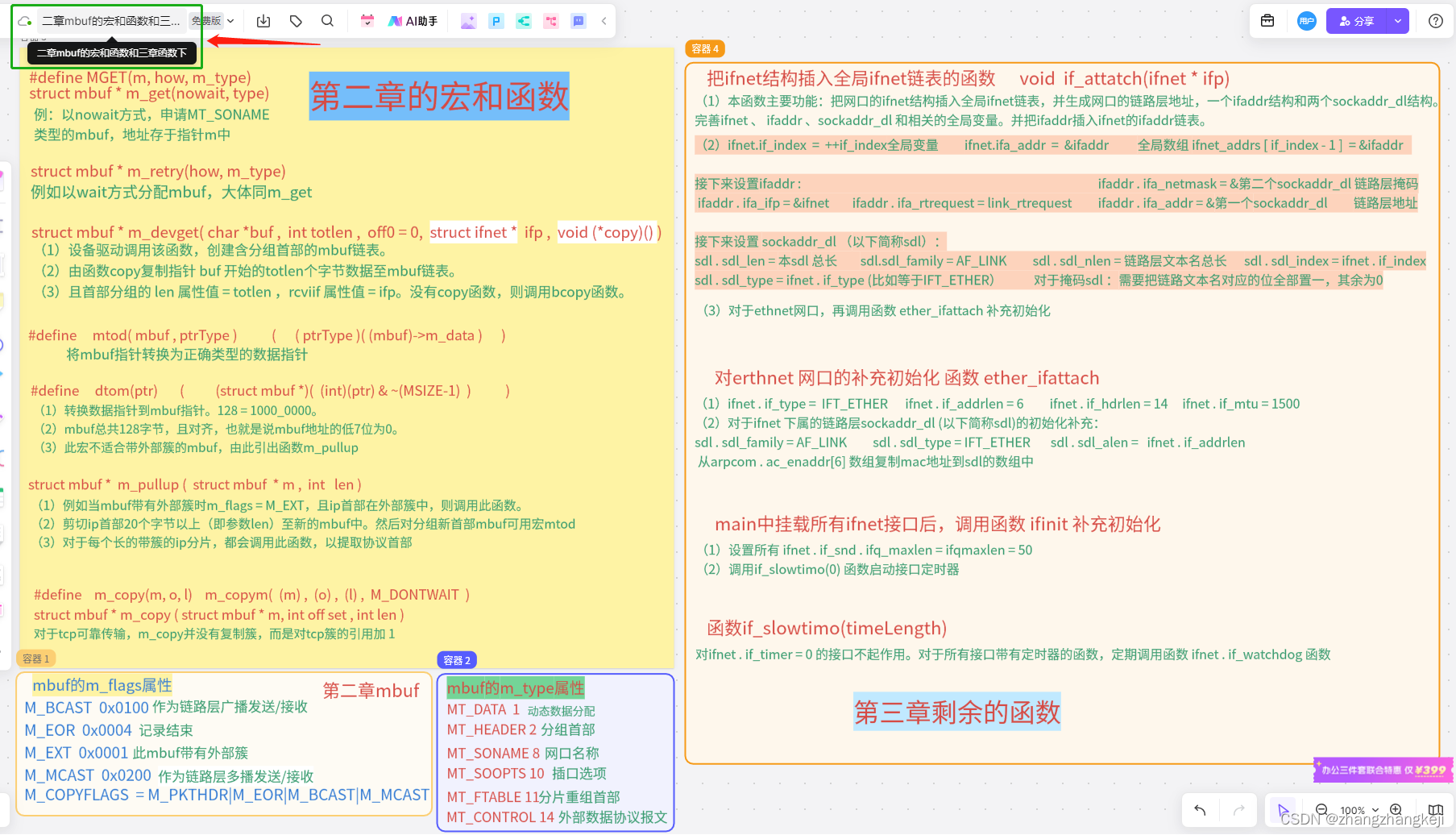1456x835 pixels.
Task: Click the struct mbuf * m_pullup line
Action: tap(195, 484)
